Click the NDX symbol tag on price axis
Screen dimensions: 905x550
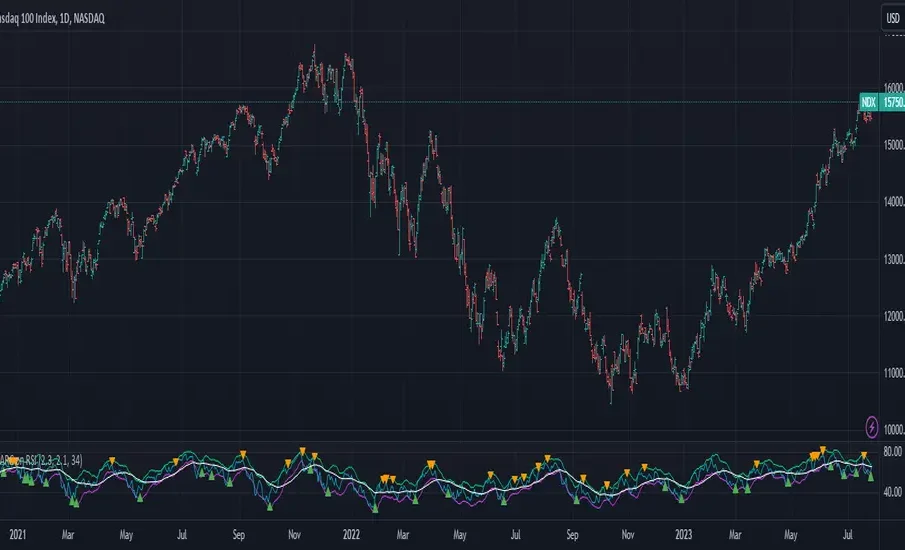[x=868, y=102]
